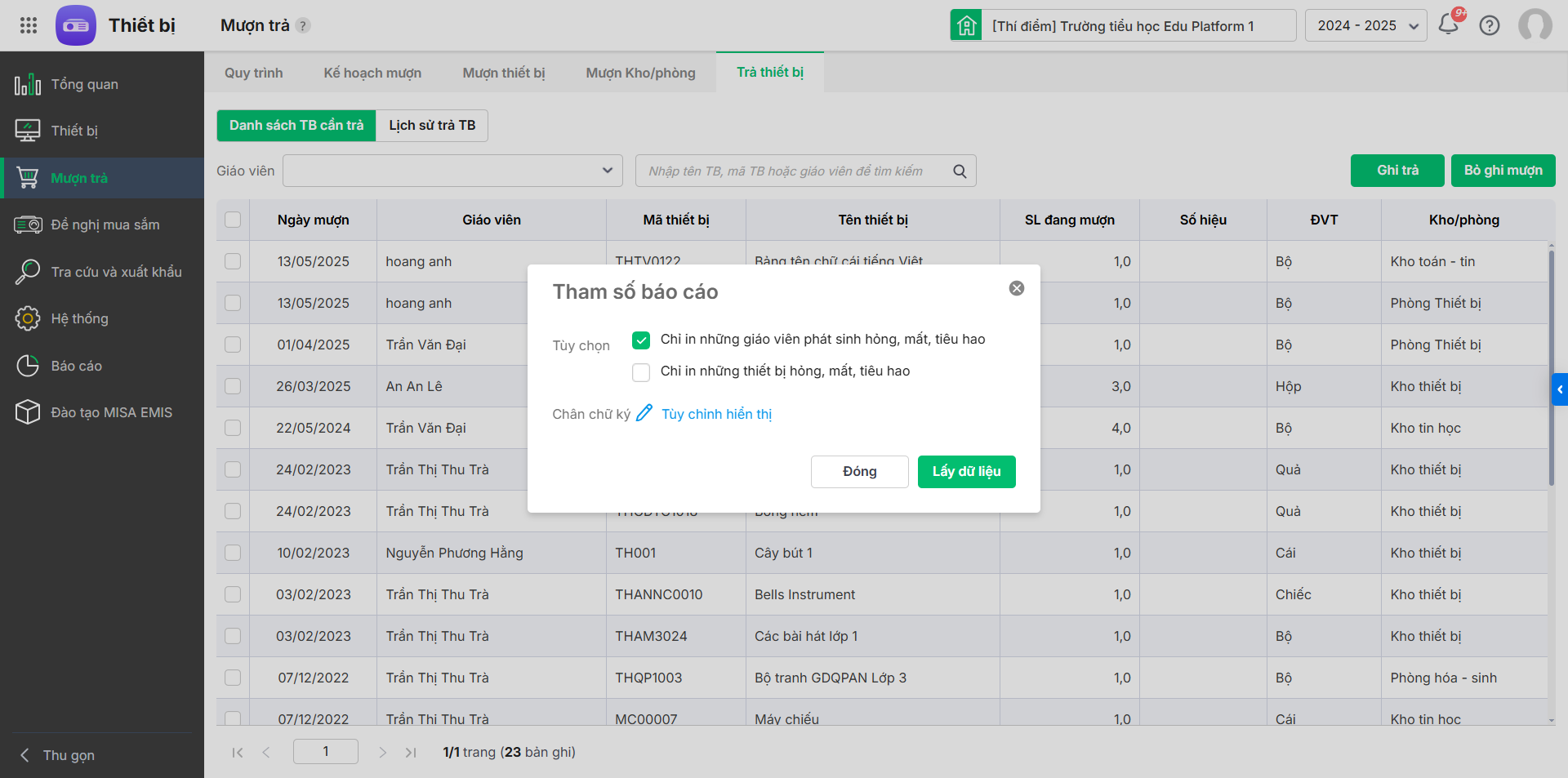Click the Lấy dữ liệu button
The height and width of the screenshot is (778, 1568).
966,472
